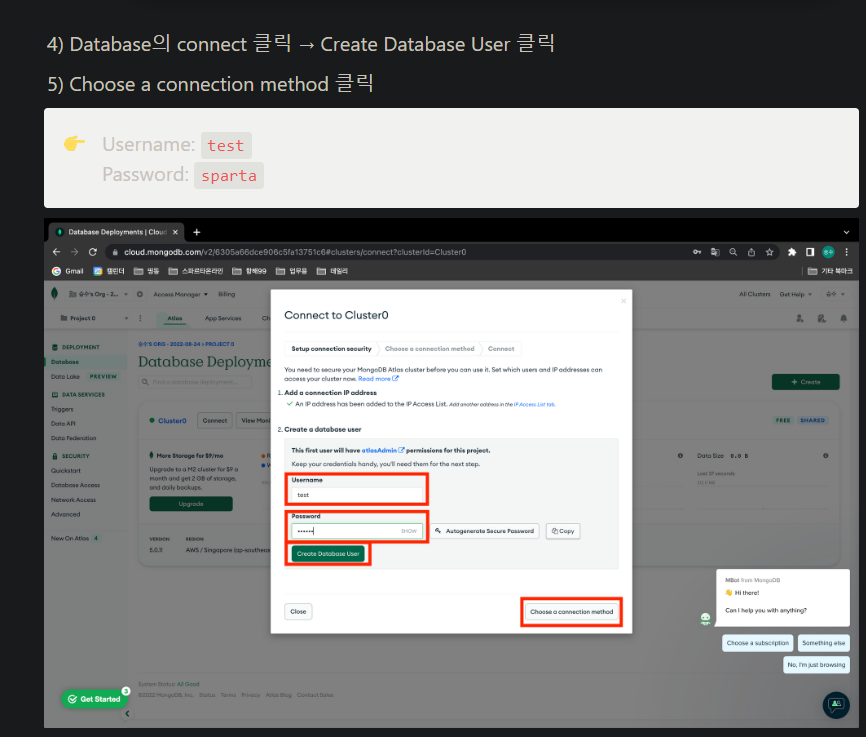This screenshot has width=866, height=737.
Task: Bookmark this page with the star
Action: point(769,252)
